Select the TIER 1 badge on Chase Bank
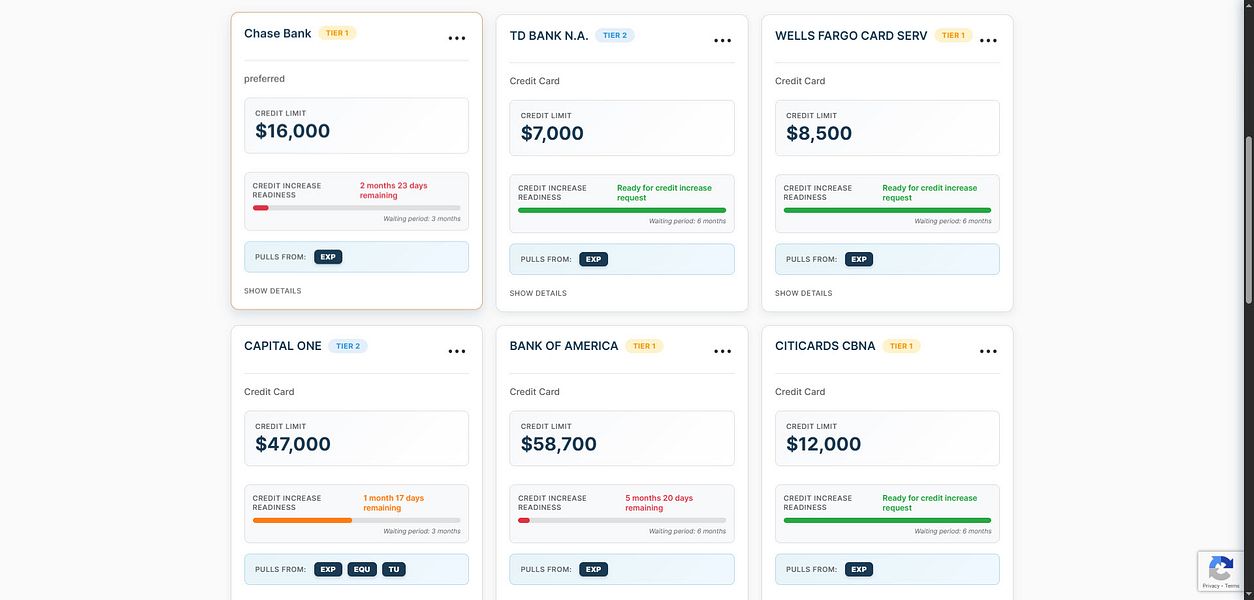Screen dimensions: 1254x600 (335, 32)
